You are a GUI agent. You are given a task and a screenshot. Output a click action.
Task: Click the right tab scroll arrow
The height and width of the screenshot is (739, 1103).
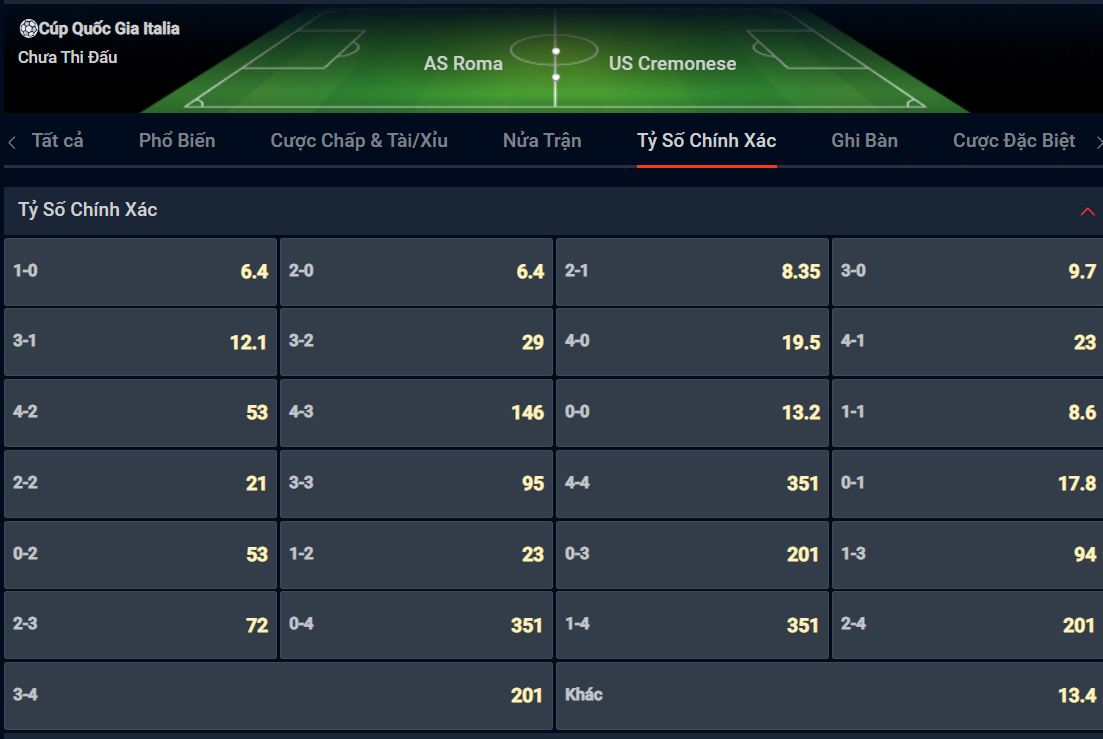tap(1098, 142)
